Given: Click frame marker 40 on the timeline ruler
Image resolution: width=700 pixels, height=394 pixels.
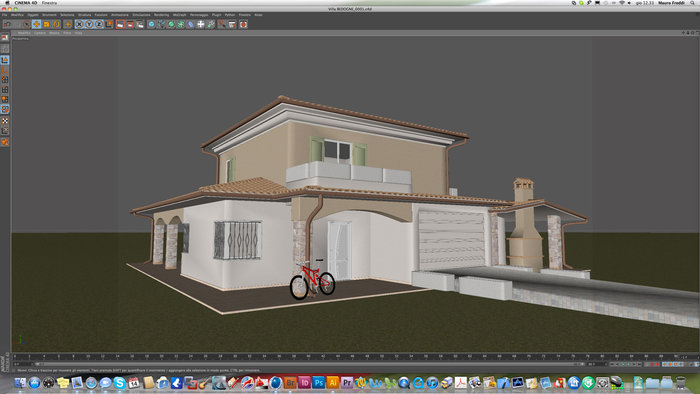Looking at the screenshot, I should pyautogui.click(x=308, y=357).
